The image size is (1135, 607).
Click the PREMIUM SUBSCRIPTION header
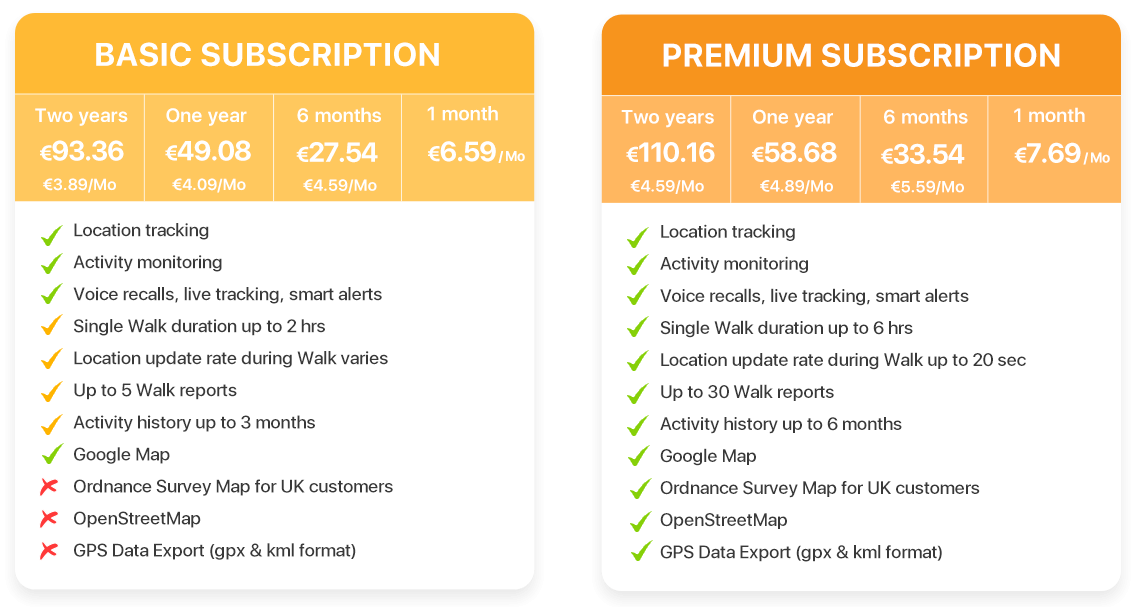(861, 55)
